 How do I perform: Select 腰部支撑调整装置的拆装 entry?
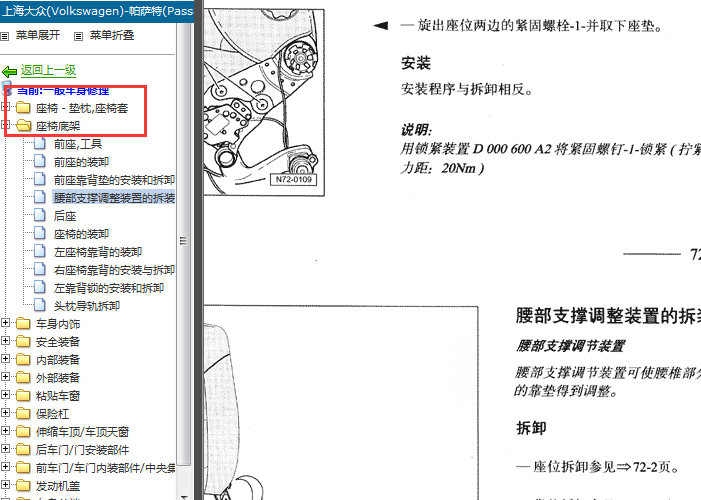[x=114, y=198]
